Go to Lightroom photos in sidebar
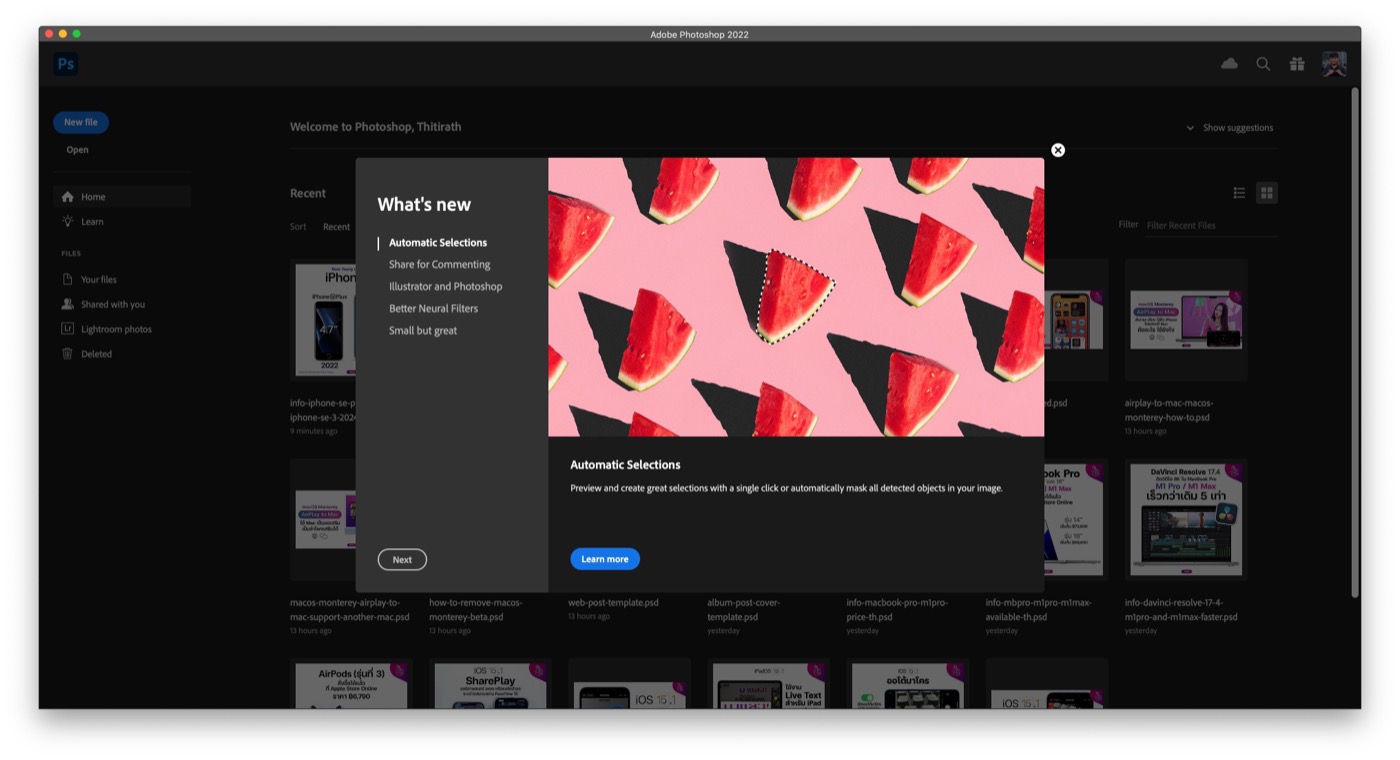Image resolution: width=1400 pixels, height=760 pixels. [116, 329]
